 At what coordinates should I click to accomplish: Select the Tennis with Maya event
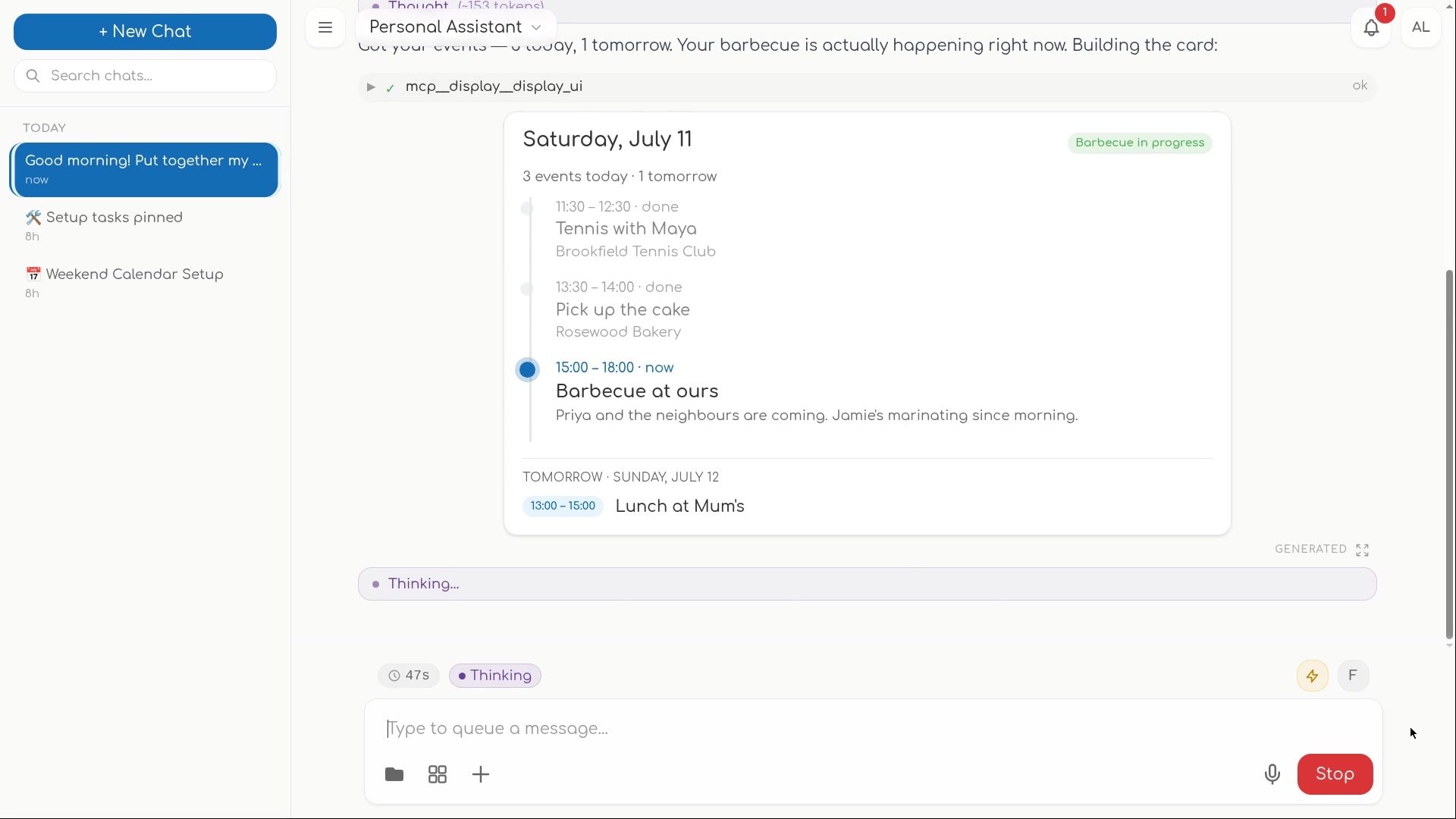(626, 229)
